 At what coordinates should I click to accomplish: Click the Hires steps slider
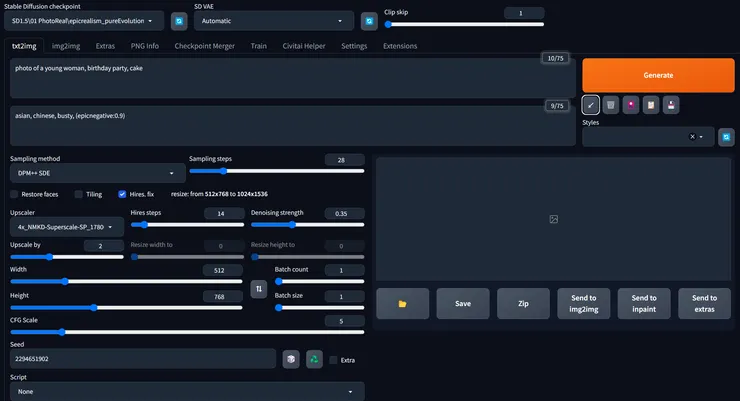coord(187,225)
